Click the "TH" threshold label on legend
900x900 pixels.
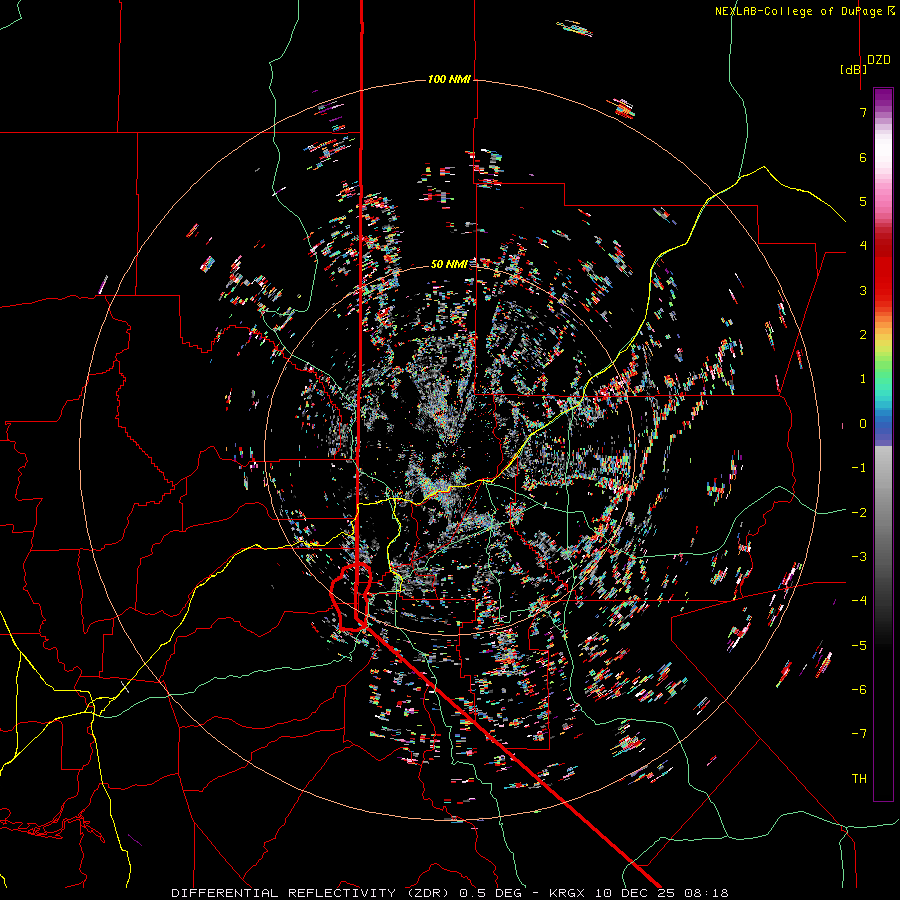coord(859,778)
